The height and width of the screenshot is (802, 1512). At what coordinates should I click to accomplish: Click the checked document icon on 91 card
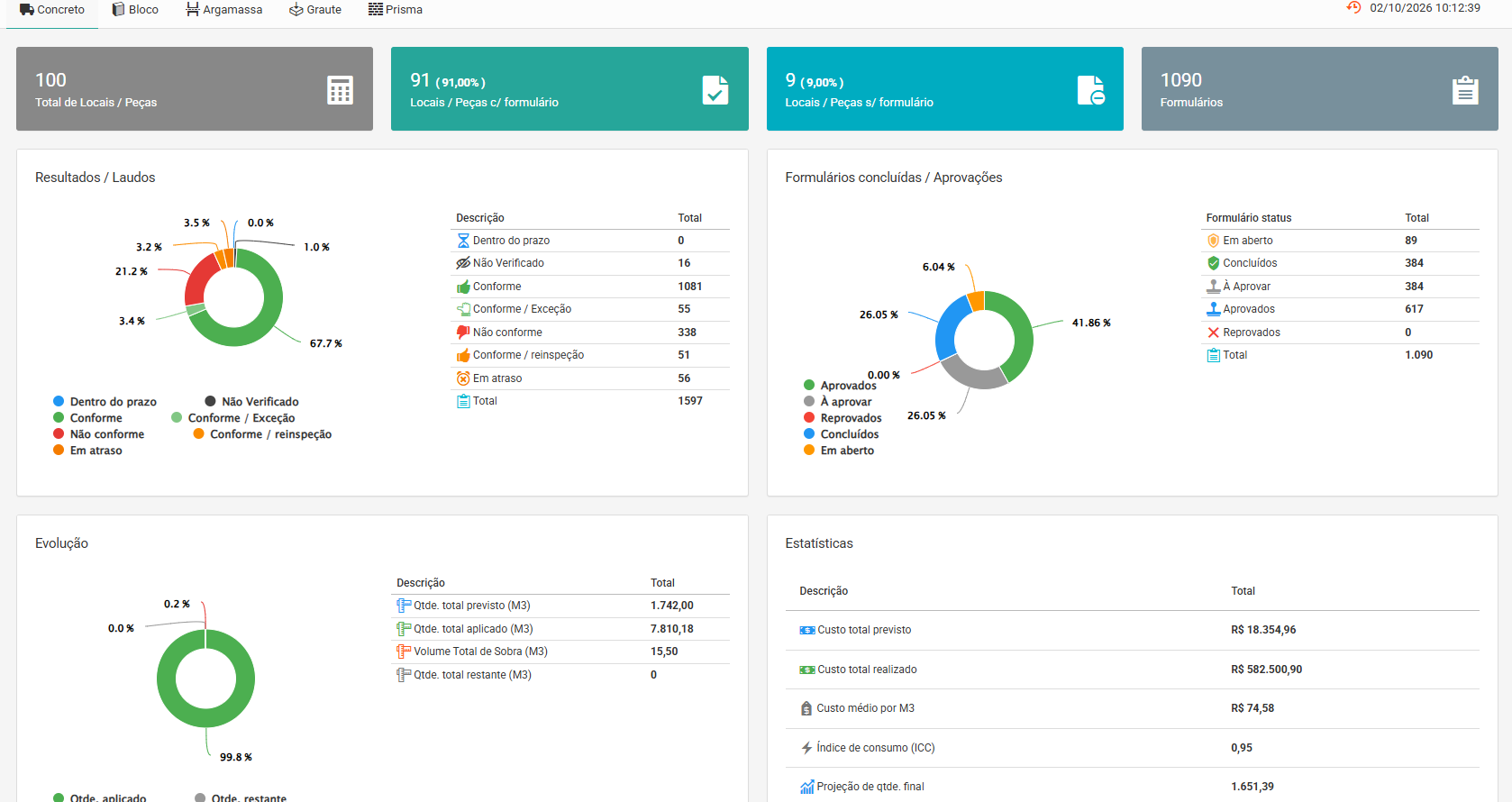(x=715, y=90)
